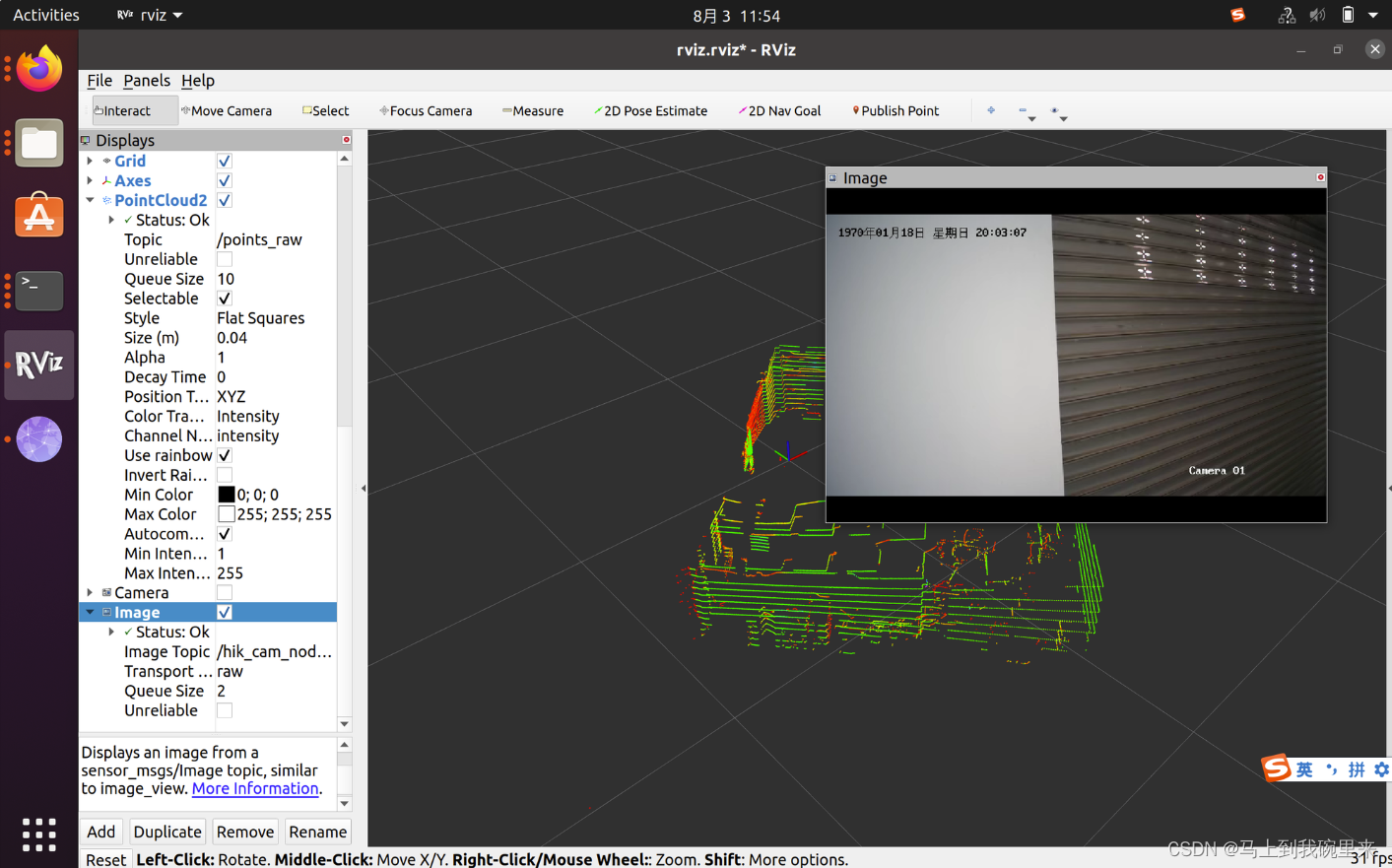Viewport: 1392px width, 868px height.
Task: Launch Ubuntu Software from the dock
Action: [x=39, y=217]
